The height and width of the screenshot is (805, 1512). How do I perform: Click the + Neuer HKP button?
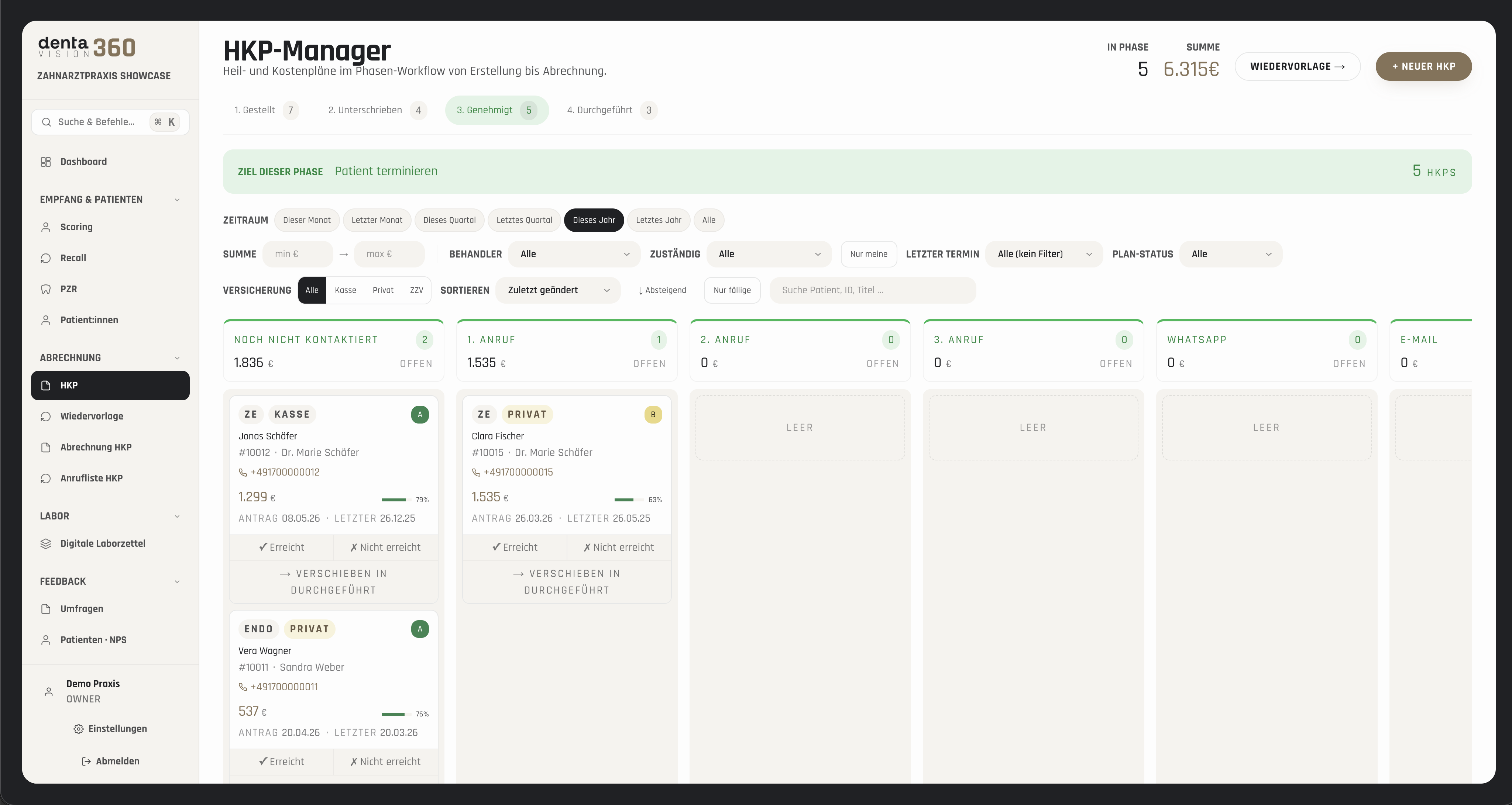click(x=1423, y=67)
